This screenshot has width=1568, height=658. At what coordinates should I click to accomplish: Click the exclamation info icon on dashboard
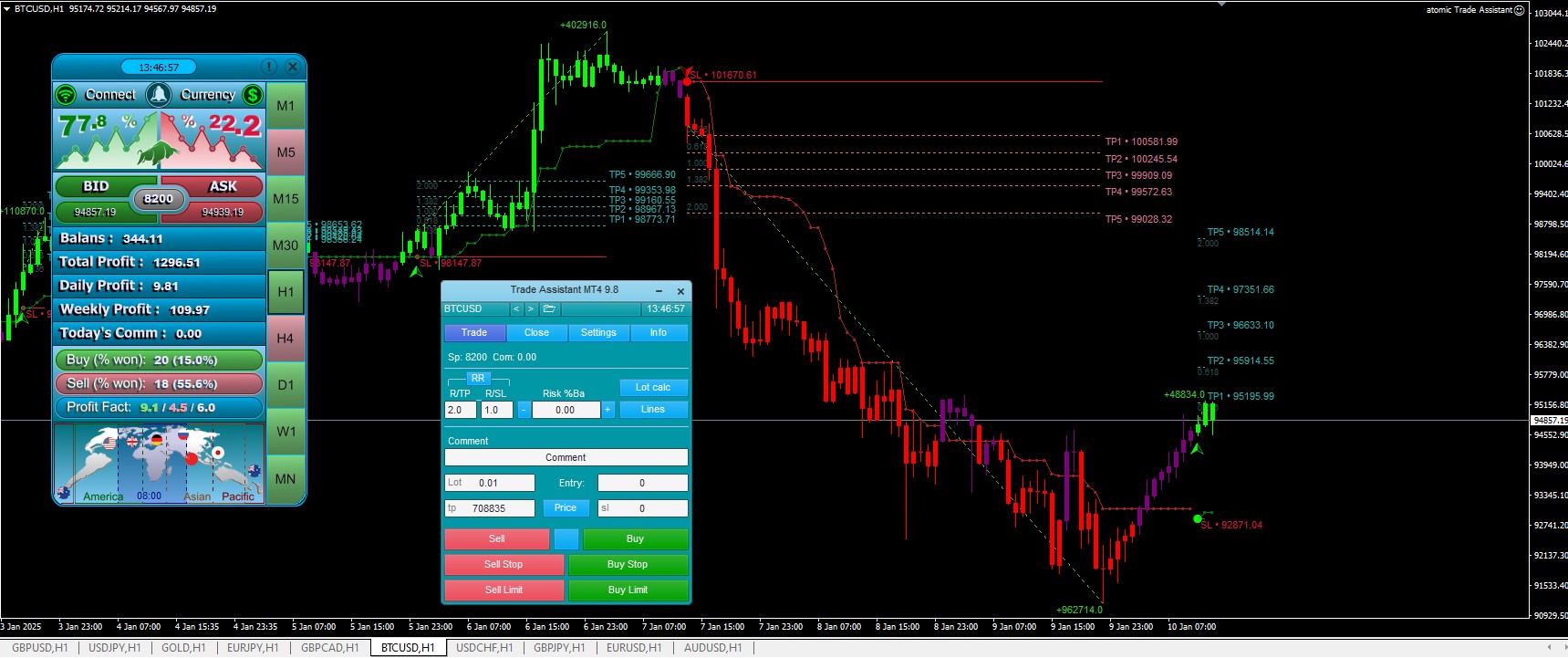pos(269,67)
